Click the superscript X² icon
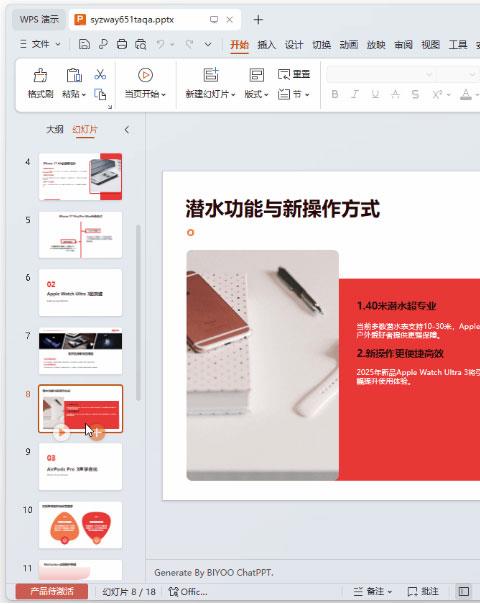480x604 pixels. coord(437,94)
